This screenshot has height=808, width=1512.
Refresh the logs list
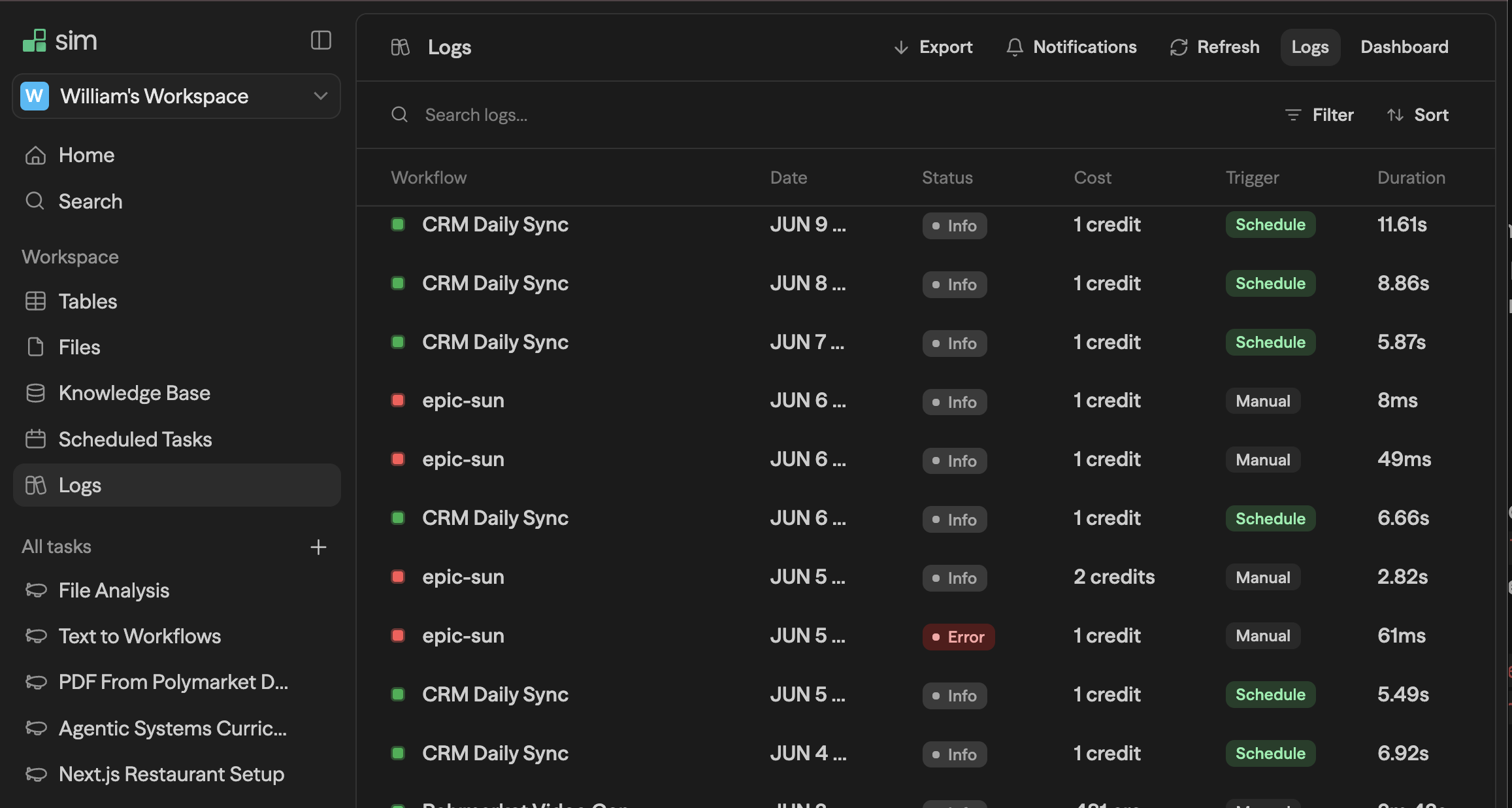tap(1215, 47)
